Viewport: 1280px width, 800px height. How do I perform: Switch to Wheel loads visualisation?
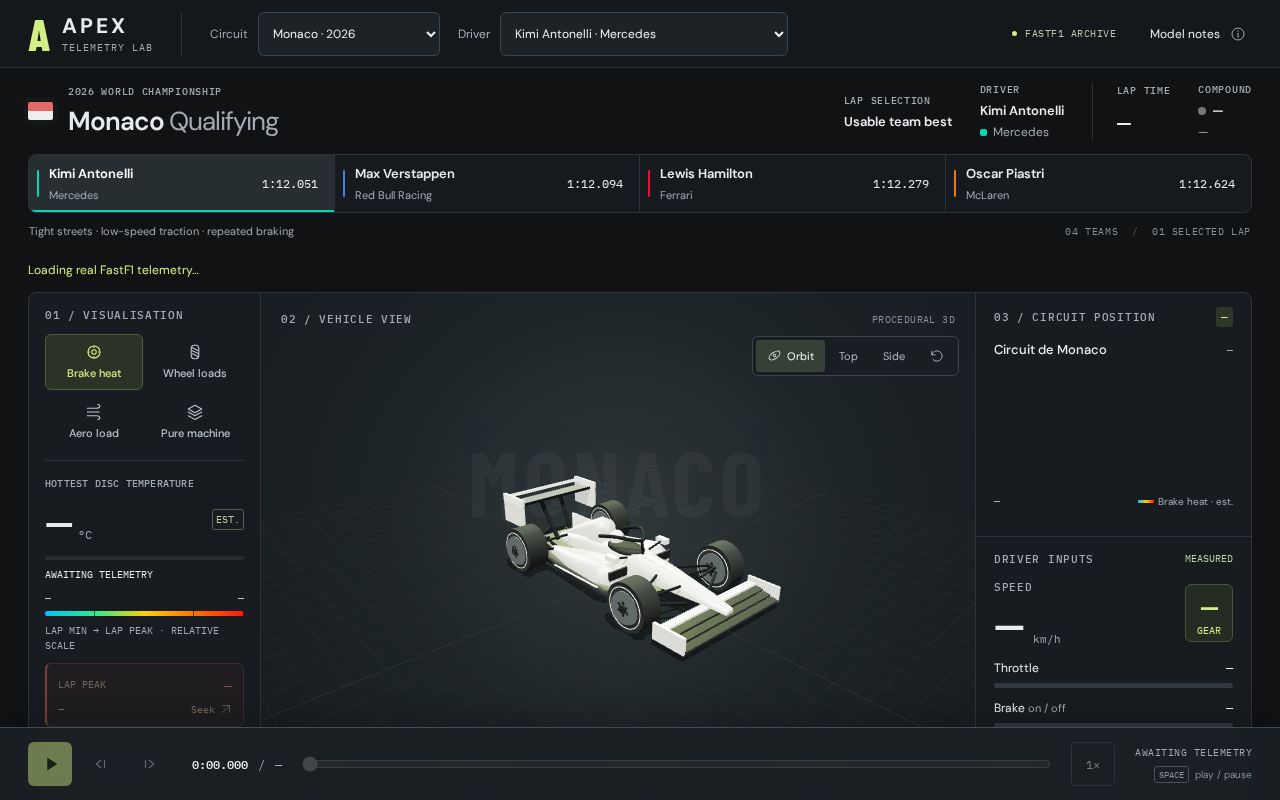[x=195, y=362]
